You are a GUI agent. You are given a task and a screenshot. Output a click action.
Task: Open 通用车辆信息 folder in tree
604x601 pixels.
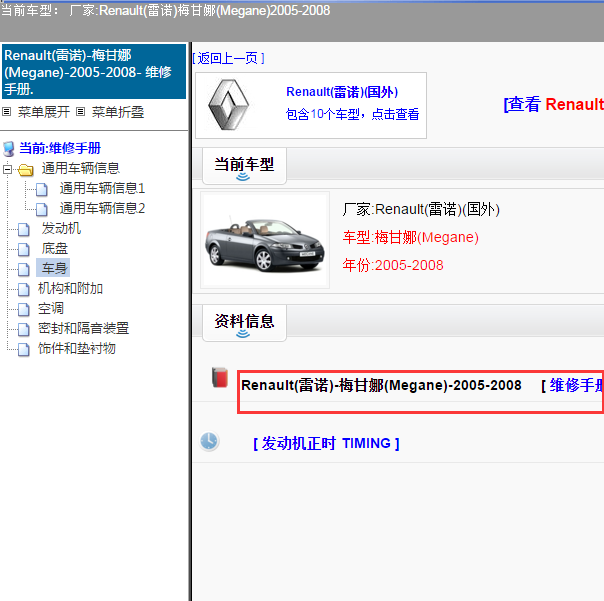[81, 168]
